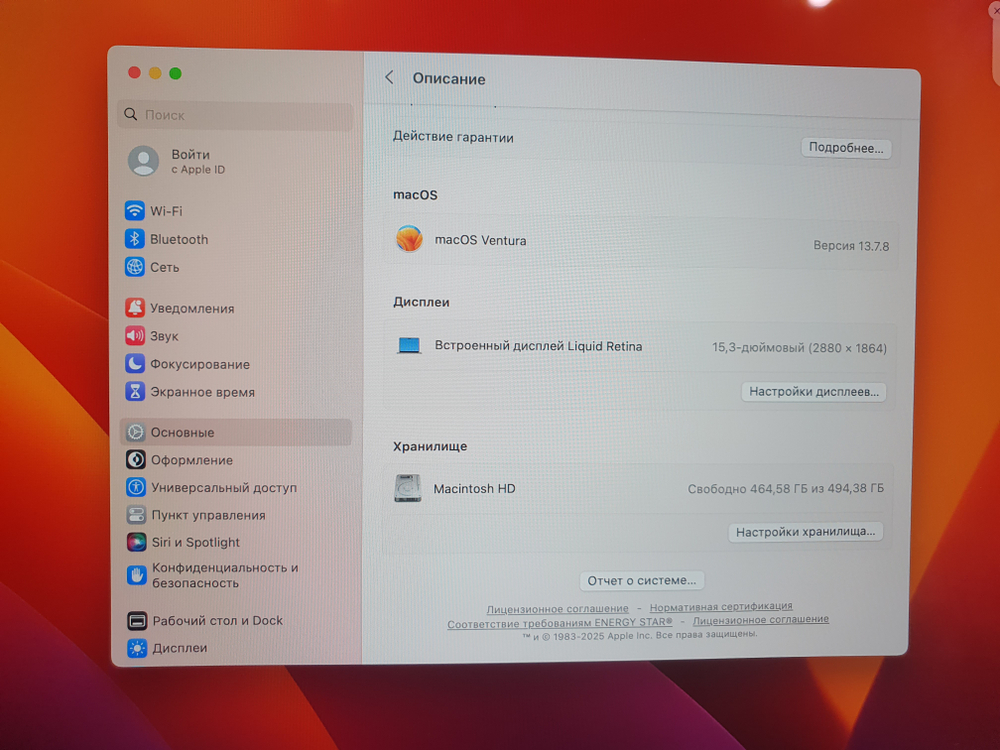Select the Основные gear icon

135,432
